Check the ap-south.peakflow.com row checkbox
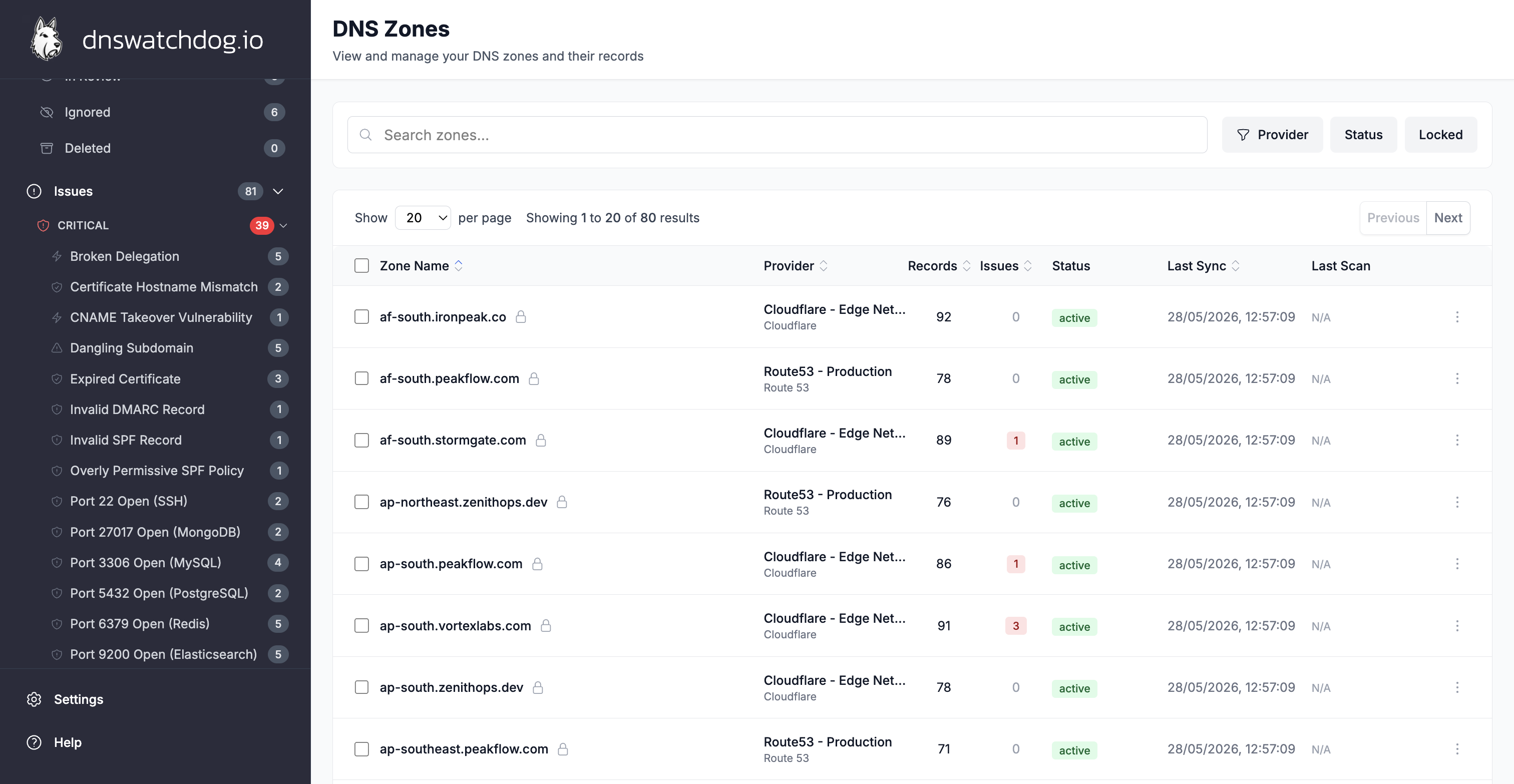The height and width of the screenshot is (784, 1514). (361, 564)
